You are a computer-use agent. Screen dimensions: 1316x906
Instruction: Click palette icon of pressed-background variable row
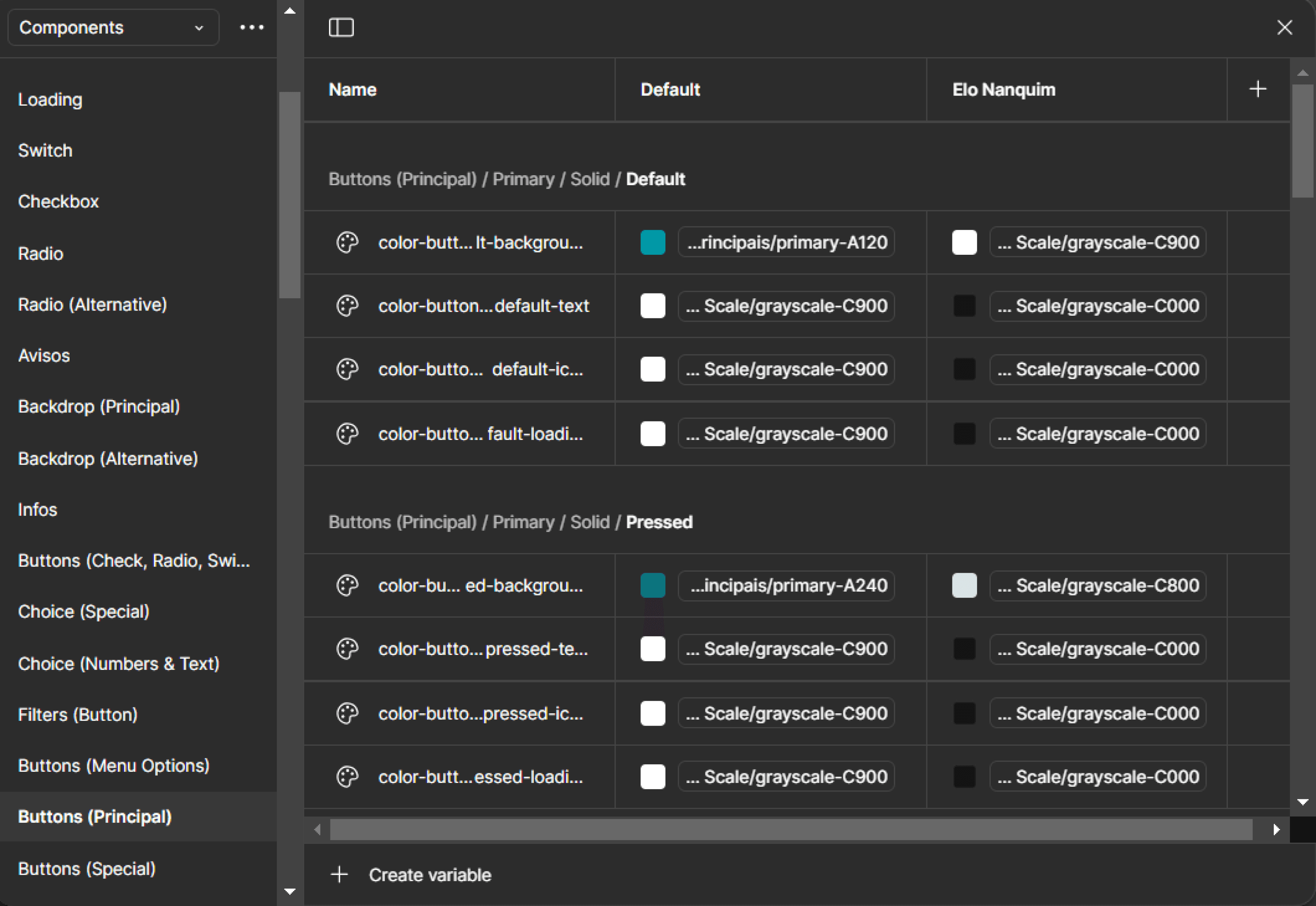(347, 585)
